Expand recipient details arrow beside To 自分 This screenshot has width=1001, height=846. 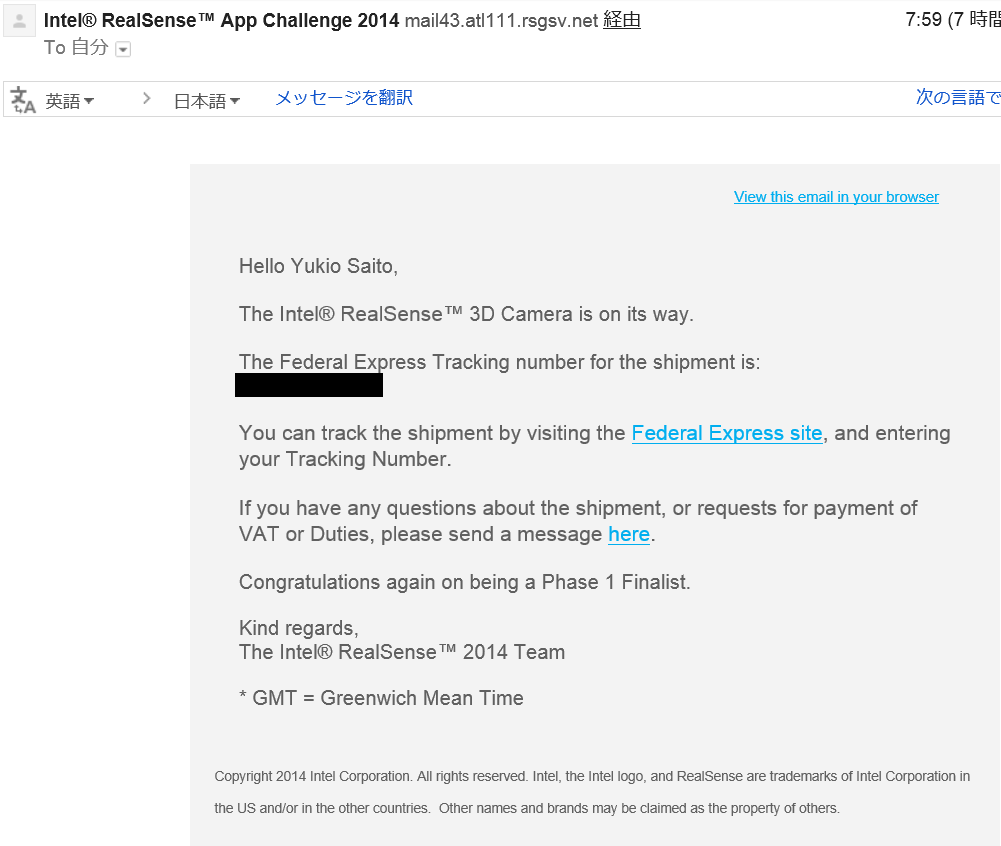[x=123, y=49]
